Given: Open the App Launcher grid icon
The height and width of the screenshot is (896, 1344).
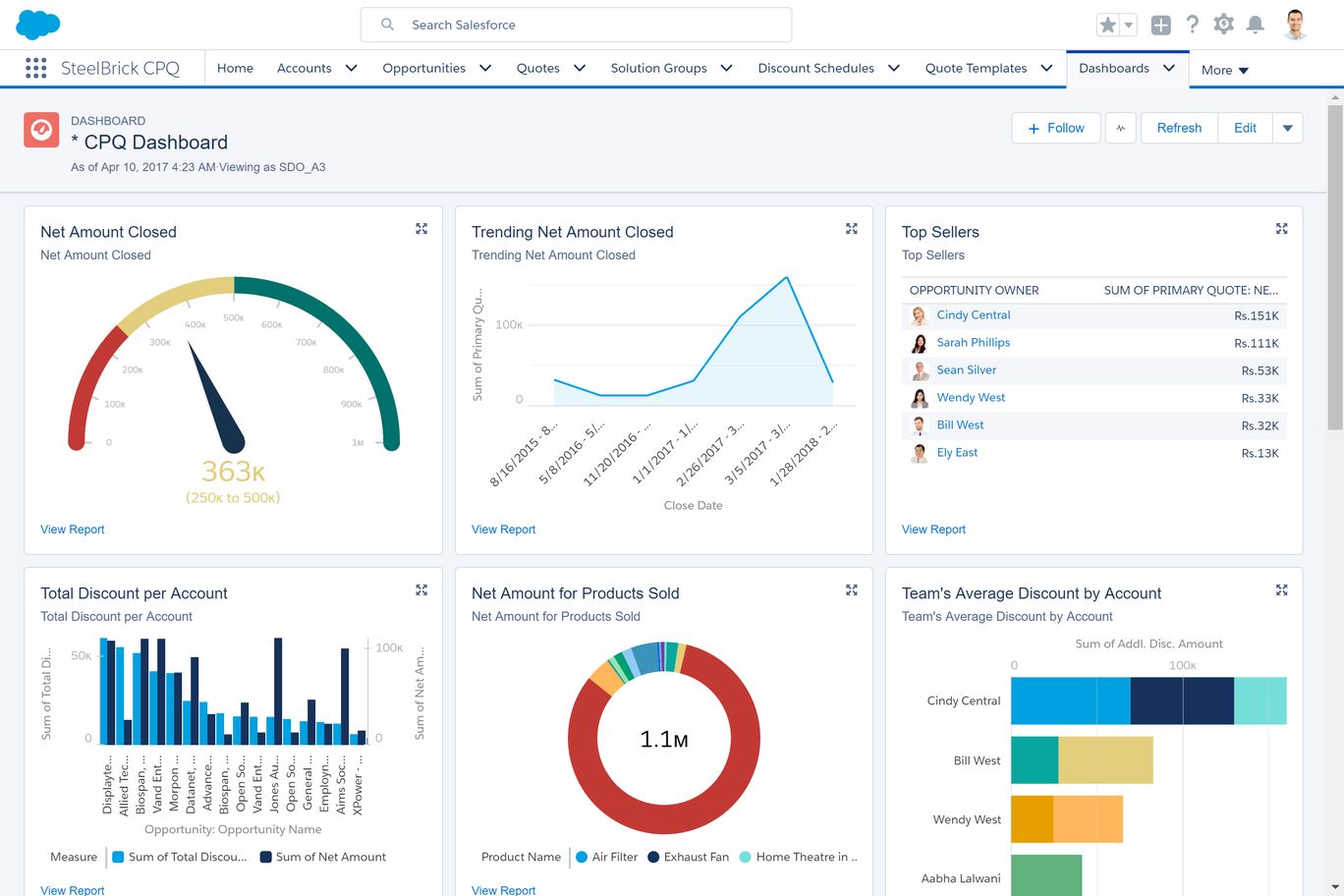Looking at the screenshot, I should [x=35, y=68].
